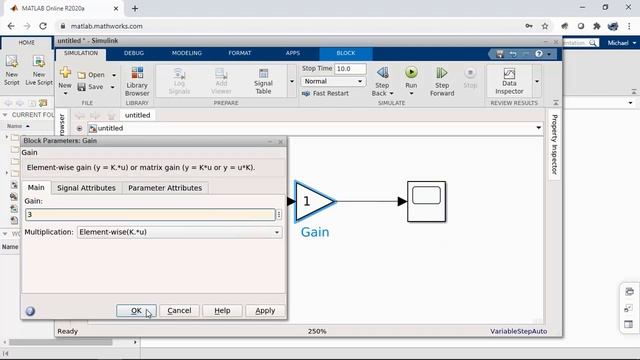Click the help icon in Block Parameters dialog
Screen dimensions: 640x360
30,311
